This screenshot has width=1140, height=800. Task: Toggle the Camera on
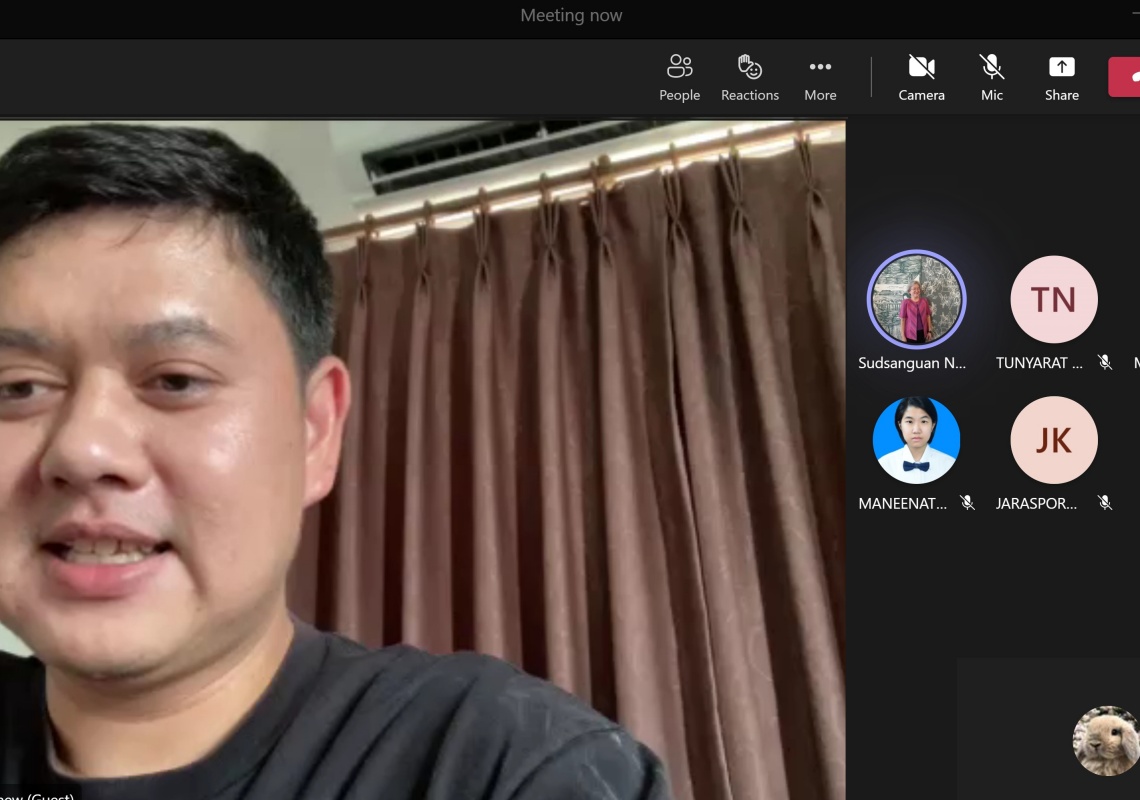[x=921, y=78]
